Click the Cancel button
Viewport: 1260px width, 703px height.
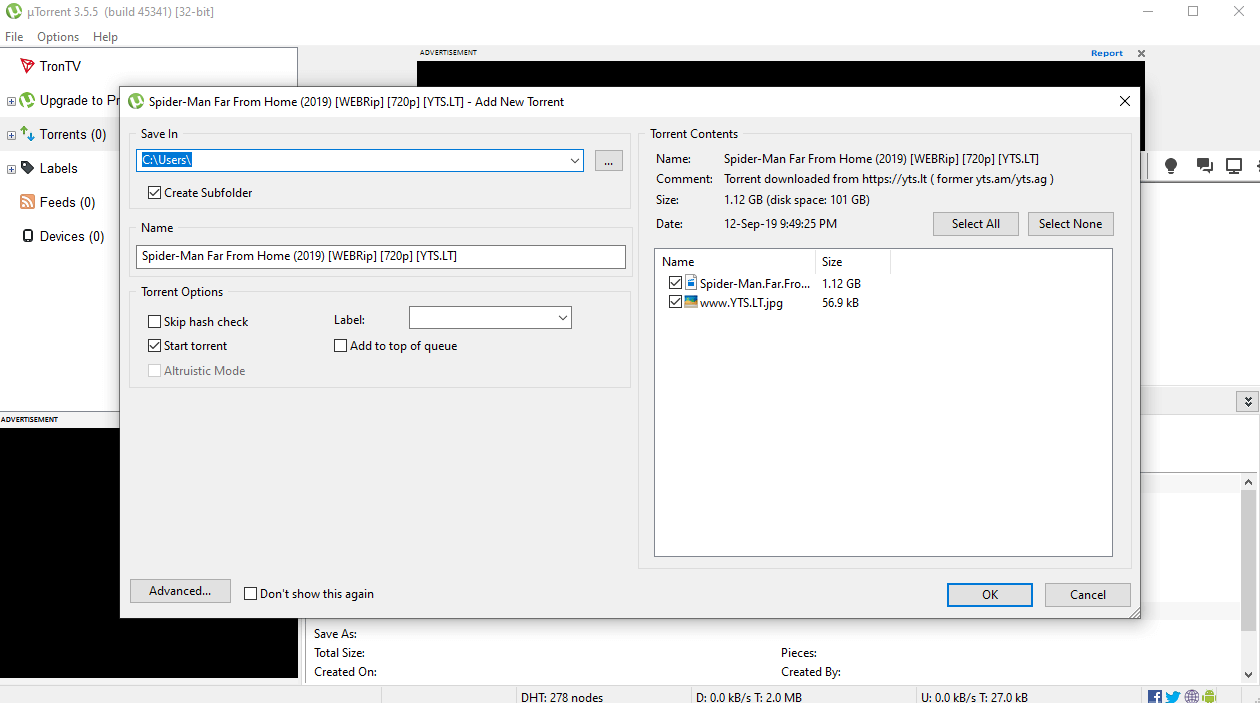[x=1088, y=594]
